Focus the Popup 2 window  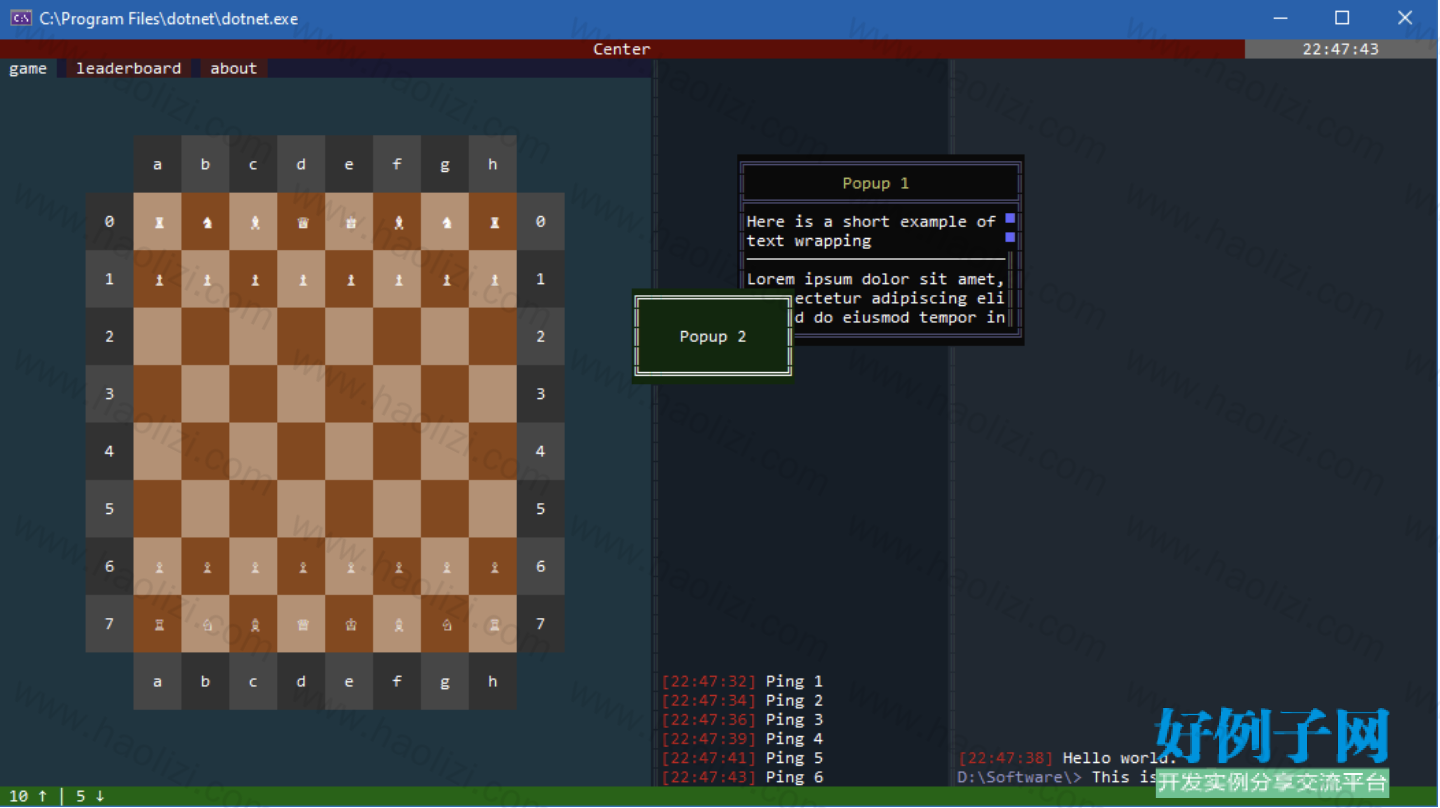pyautogui.click(x=713, y=336)
